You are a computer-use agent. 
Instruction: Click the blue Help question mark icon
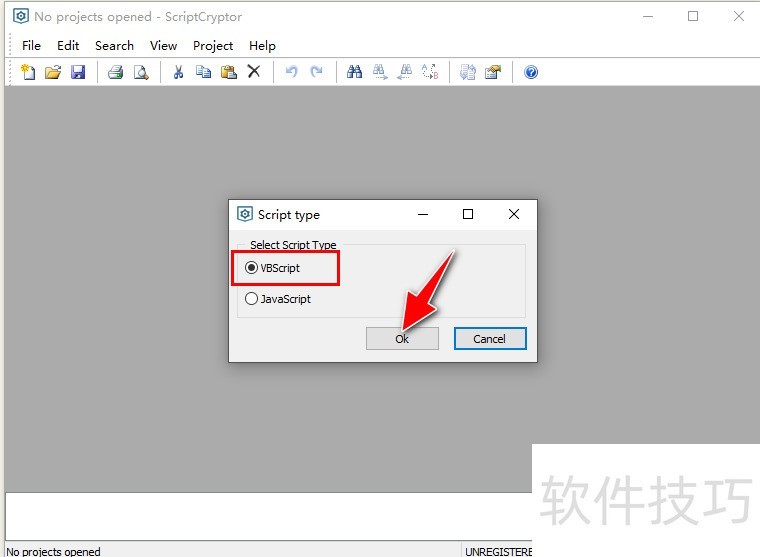[531, 72]
